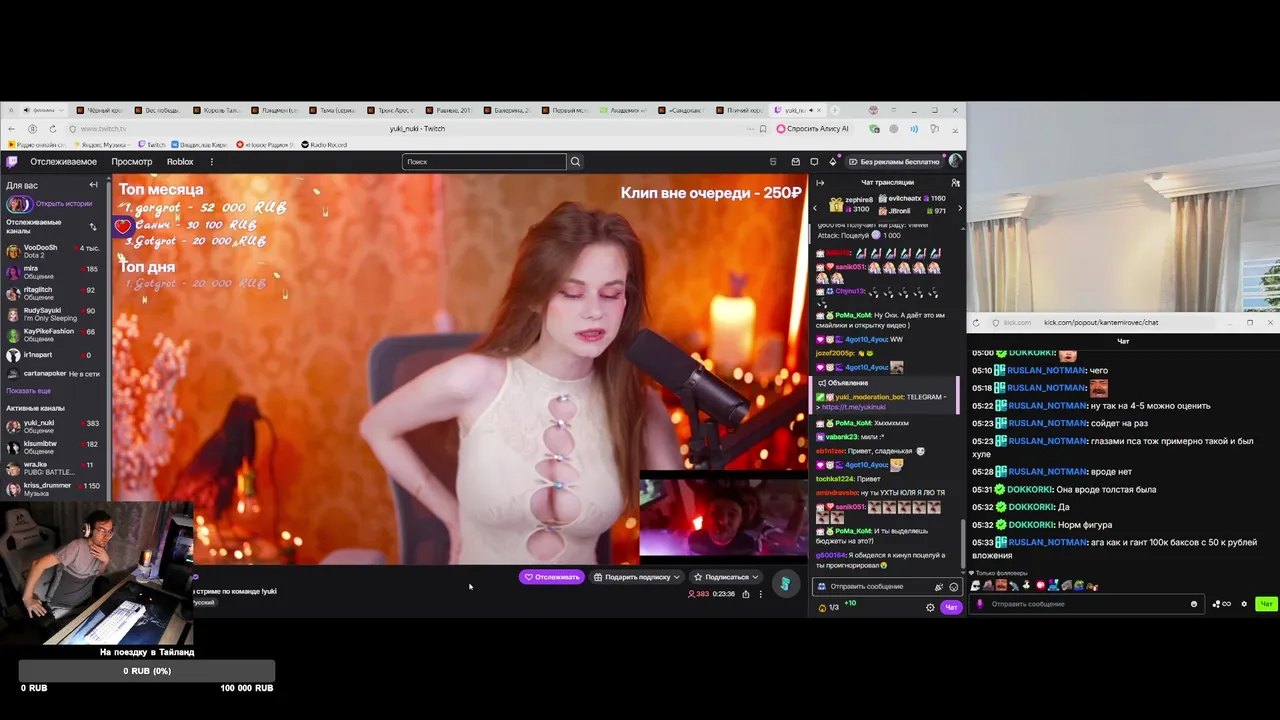Open the Twitch home logo
Image resolution: width=1280 pixels, height=720 pixels.
12,162
